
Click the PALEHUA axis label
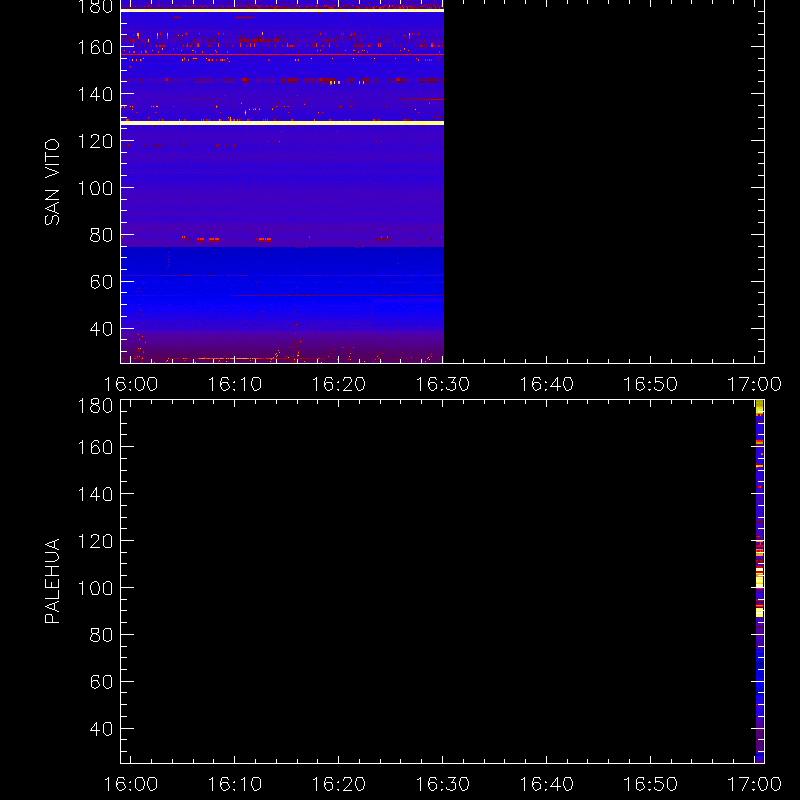(x=52, y=581)
